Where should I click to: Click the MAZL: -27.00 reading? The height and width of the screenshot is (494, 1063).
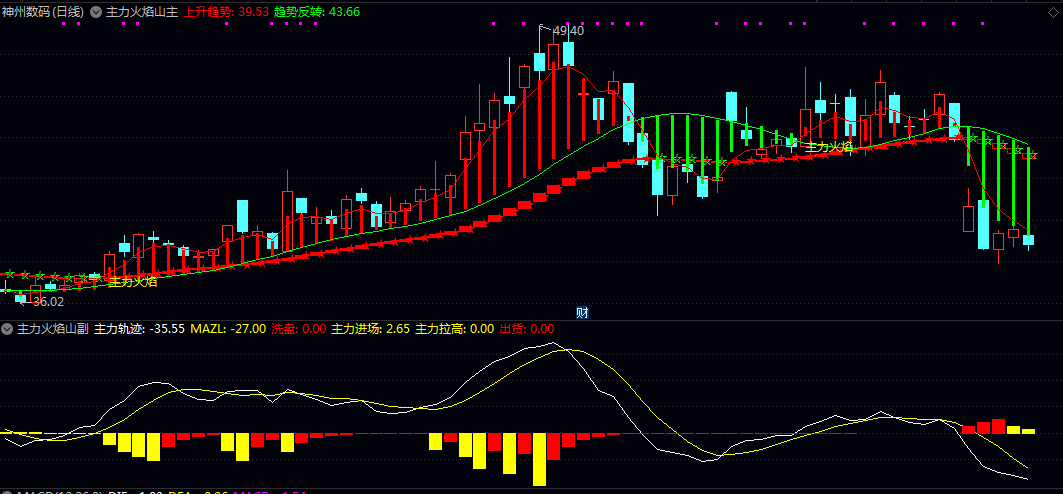point(228,329)
